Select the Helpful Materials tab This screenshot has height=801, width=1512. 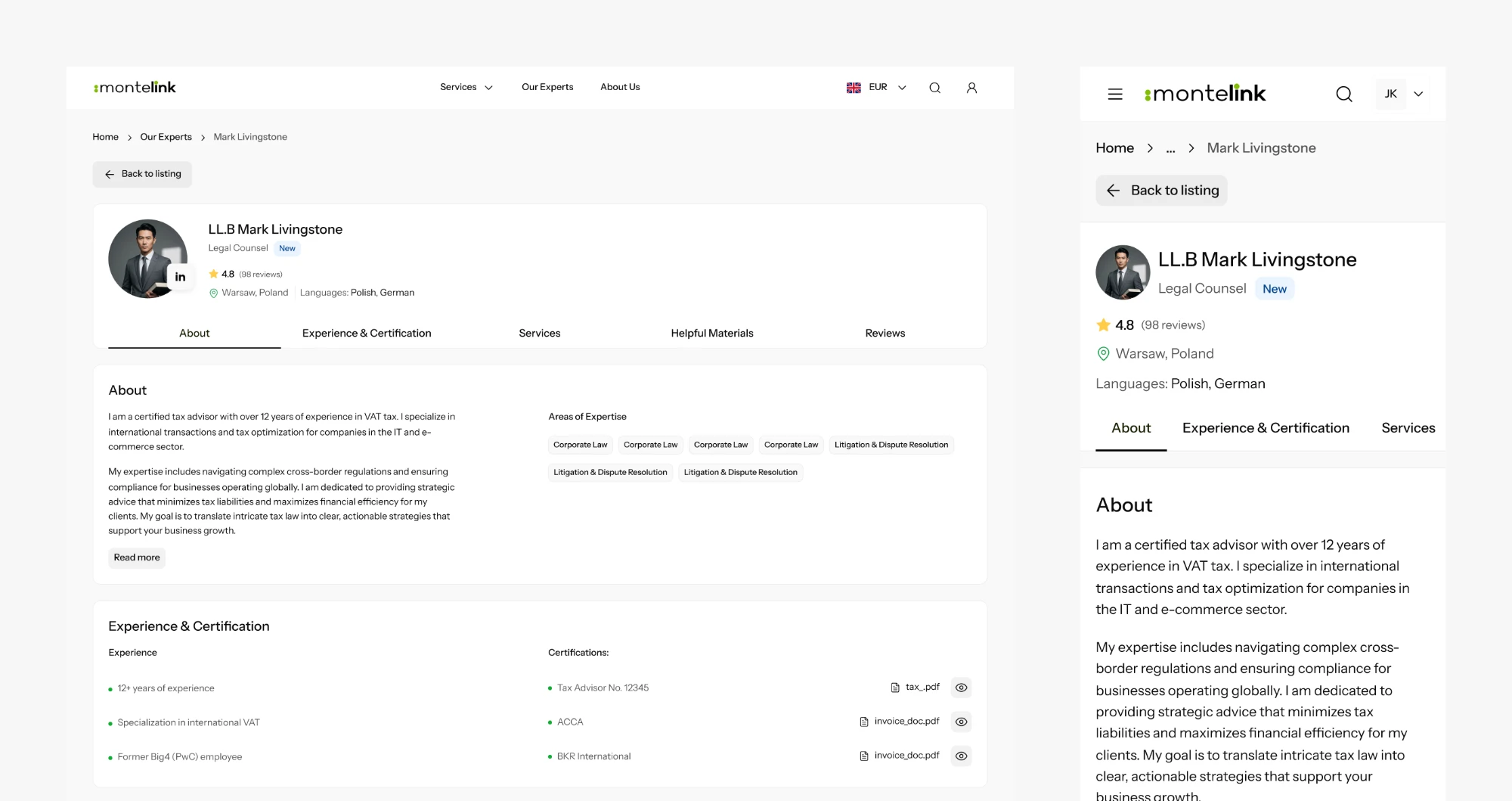click(x=712, y=333)
